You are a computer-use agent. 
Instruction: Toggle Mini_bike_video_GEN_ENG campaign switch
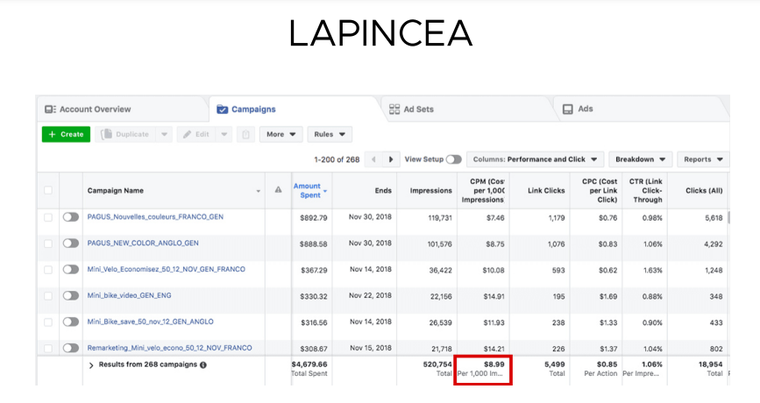[x=71, y=295]
